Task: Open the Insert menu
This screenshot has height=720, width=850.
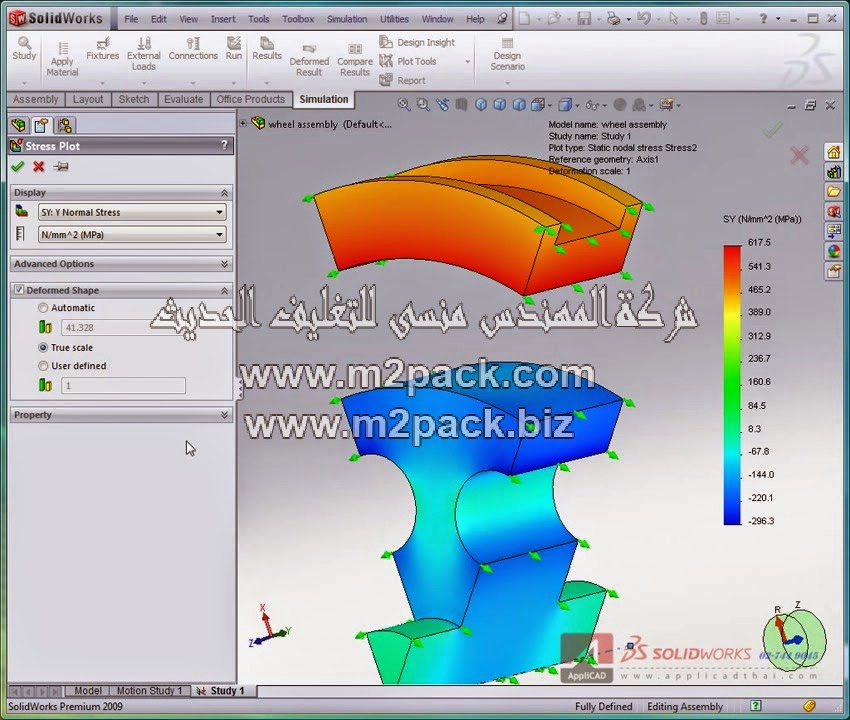Action: [223, 19]
